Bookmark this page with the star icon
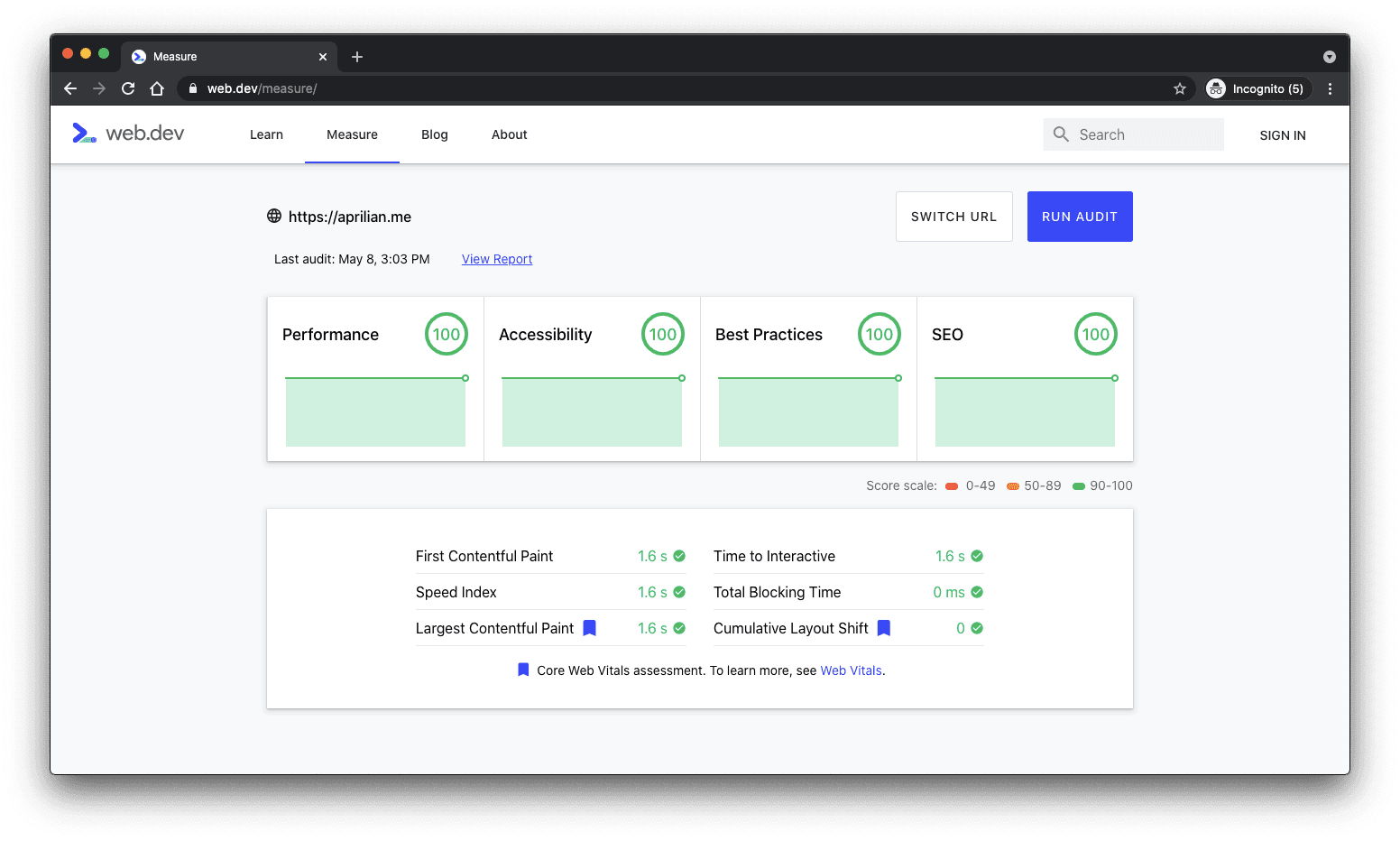This screenshot has height=841, width=1400. tap(1179, 88)
